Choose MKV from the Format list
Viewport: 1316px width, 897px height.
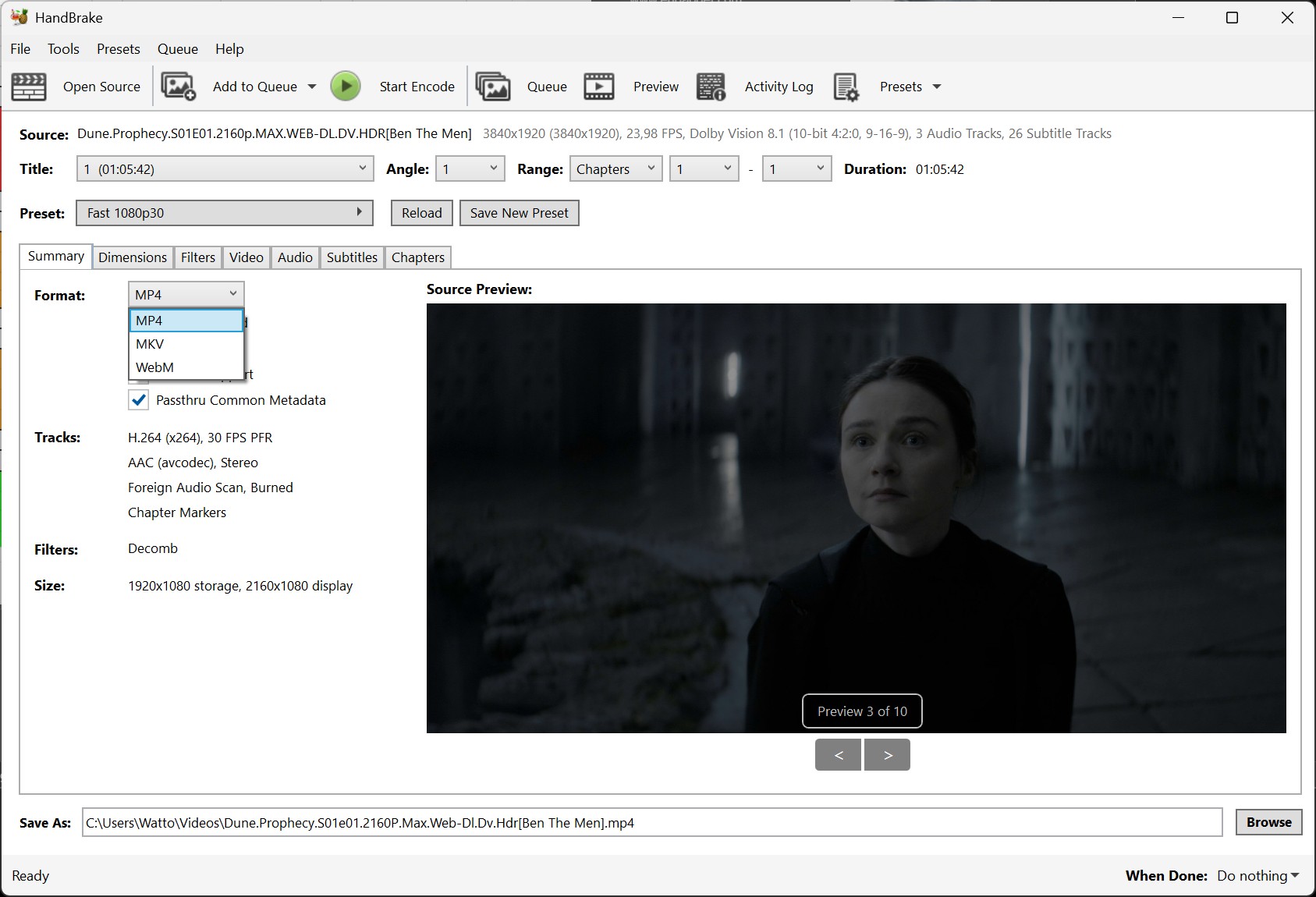point(186,344)
